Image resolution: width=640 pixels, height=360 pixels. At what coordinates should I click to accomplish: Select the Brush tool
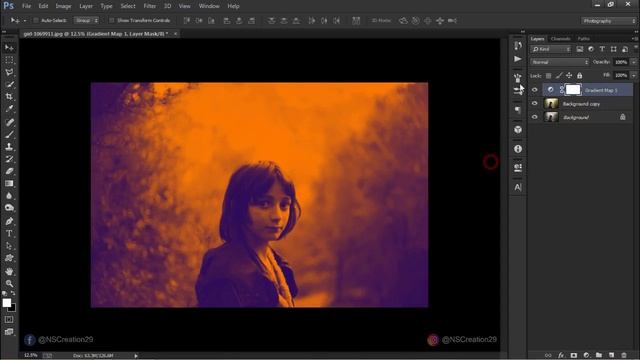coord(9,134)
